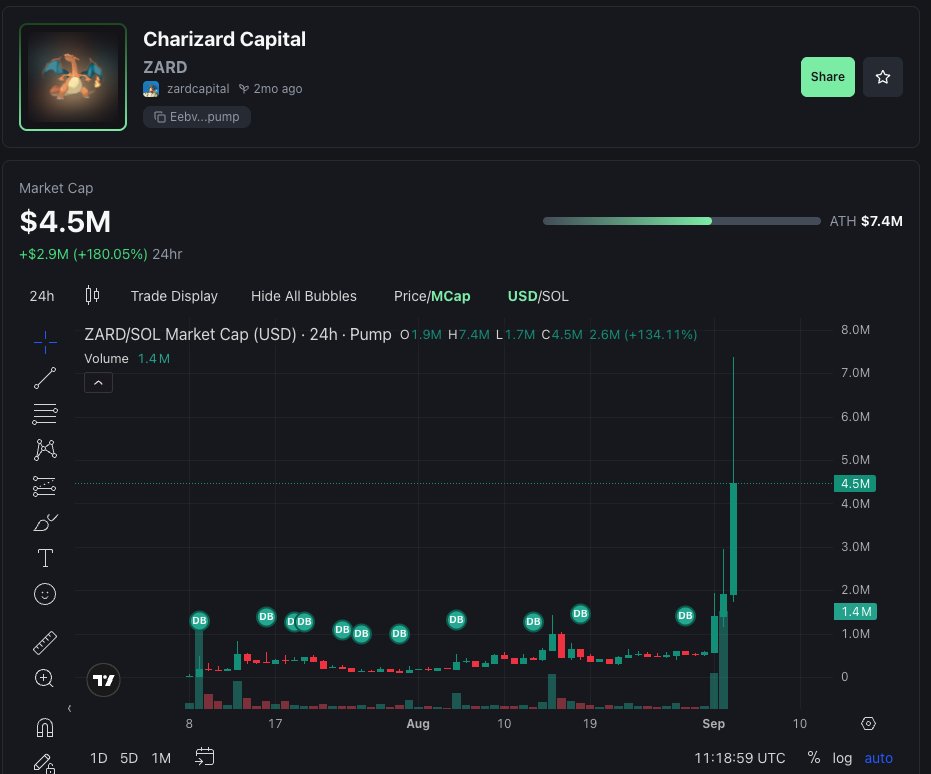Open the Fibonacci retracement tool
Viewport: 931px width, 774px height.
[45, 414]
